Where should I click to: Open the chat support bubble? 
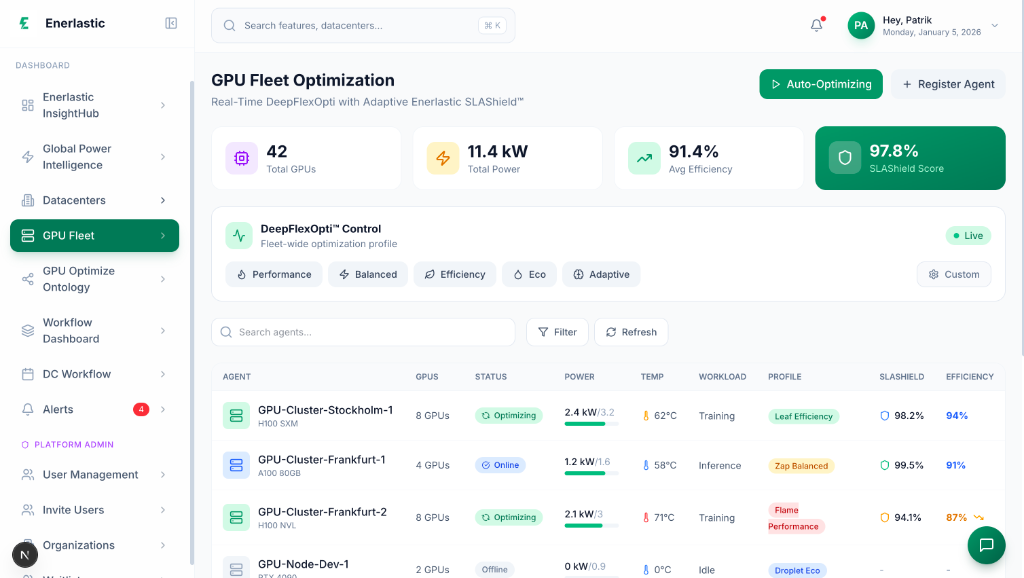click(986, 545)
